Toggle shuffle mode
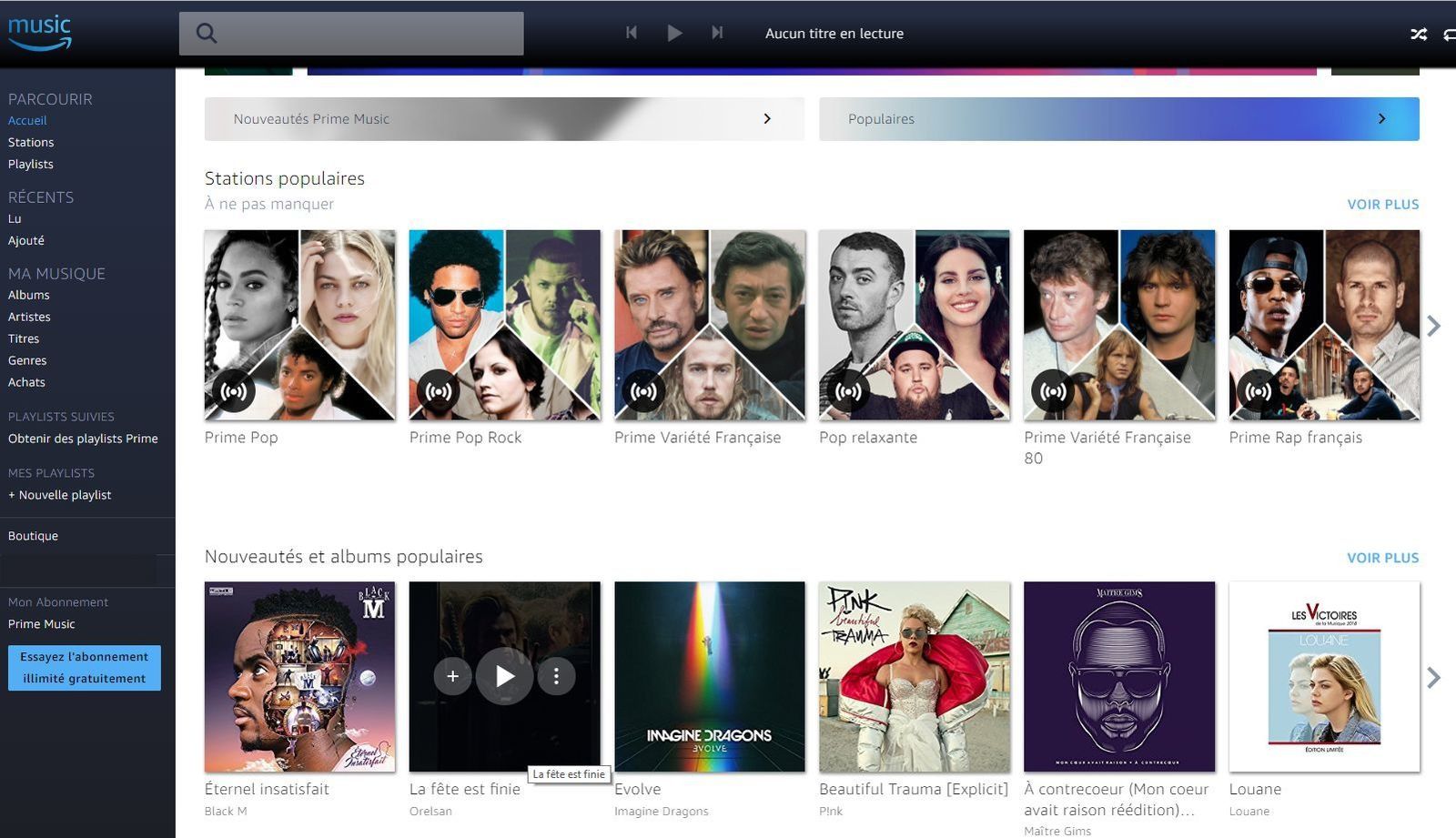This screenshot has width=1456, height=838. [1418, 35]
